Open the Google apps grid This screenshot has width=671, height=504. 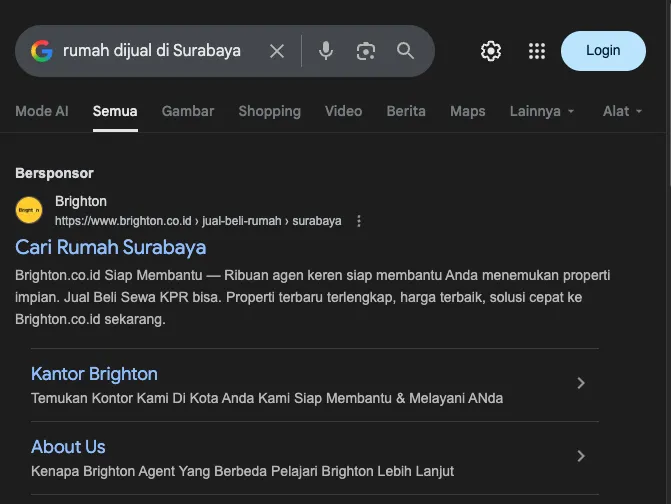click(x=537, y=51)
